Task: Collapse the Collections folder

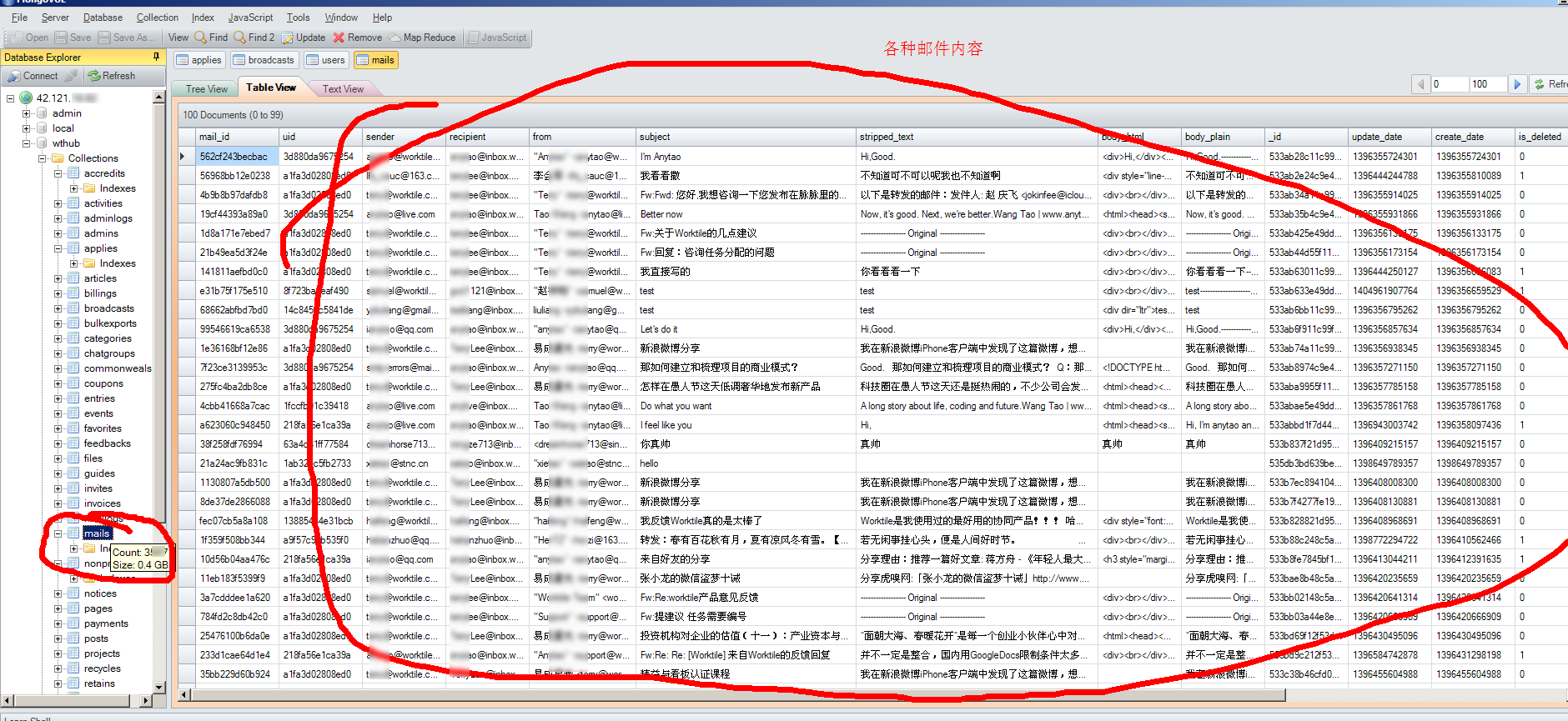Action: tap(42, 158)
